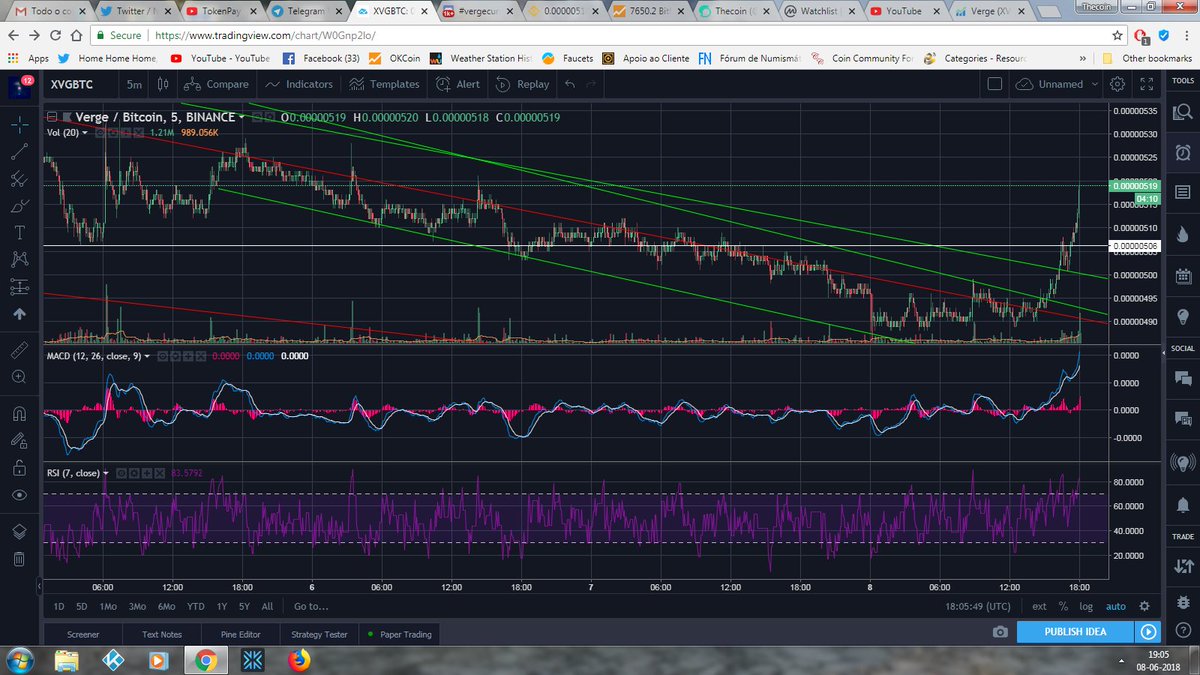Select the trend line drawing tool
This screenshot has height=675, width=1200.
[20, 153]
